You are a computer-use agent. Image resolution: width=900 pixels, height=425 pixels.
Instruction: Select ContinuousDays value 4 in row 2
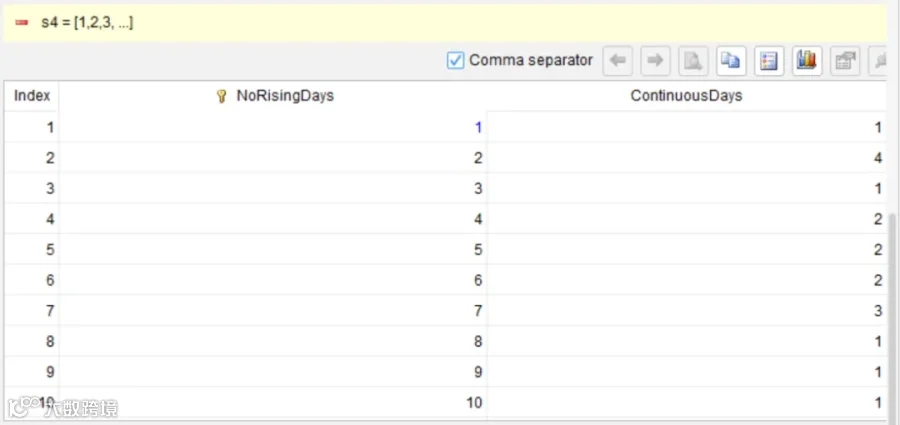click(x=686, y=157)
